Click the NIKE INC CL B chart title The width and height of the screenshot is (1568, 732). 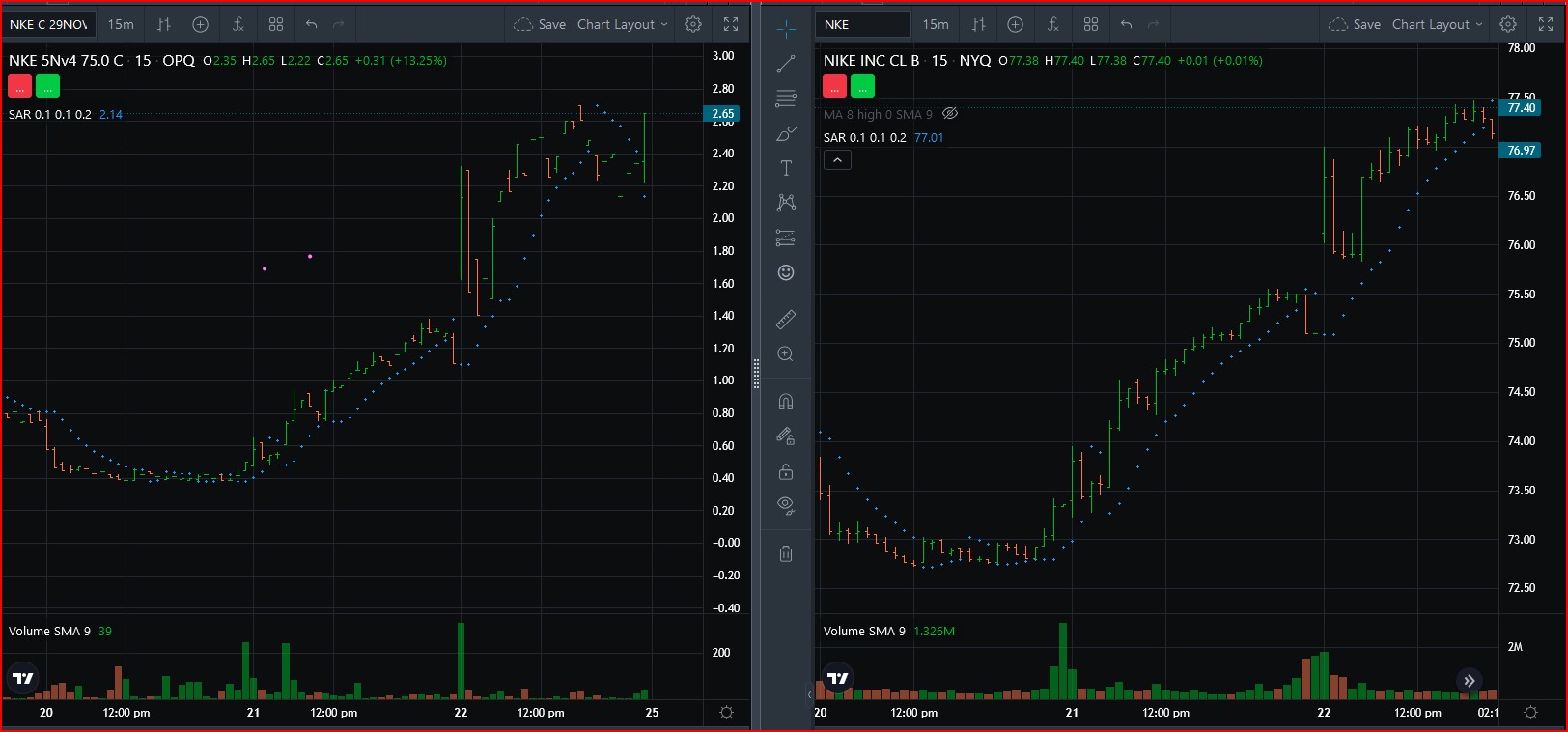(871, 60)
